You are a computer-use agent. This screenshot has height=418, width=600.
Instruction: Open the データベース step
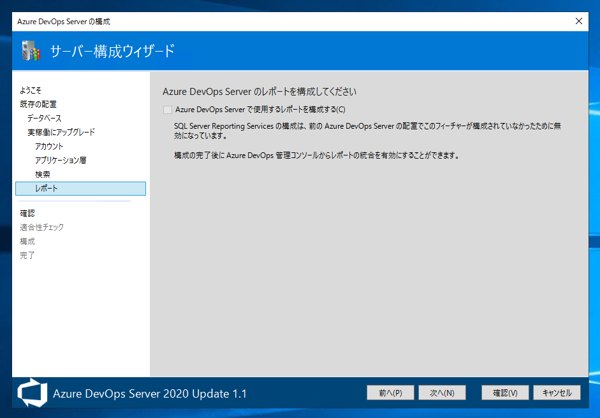[44, 118]
